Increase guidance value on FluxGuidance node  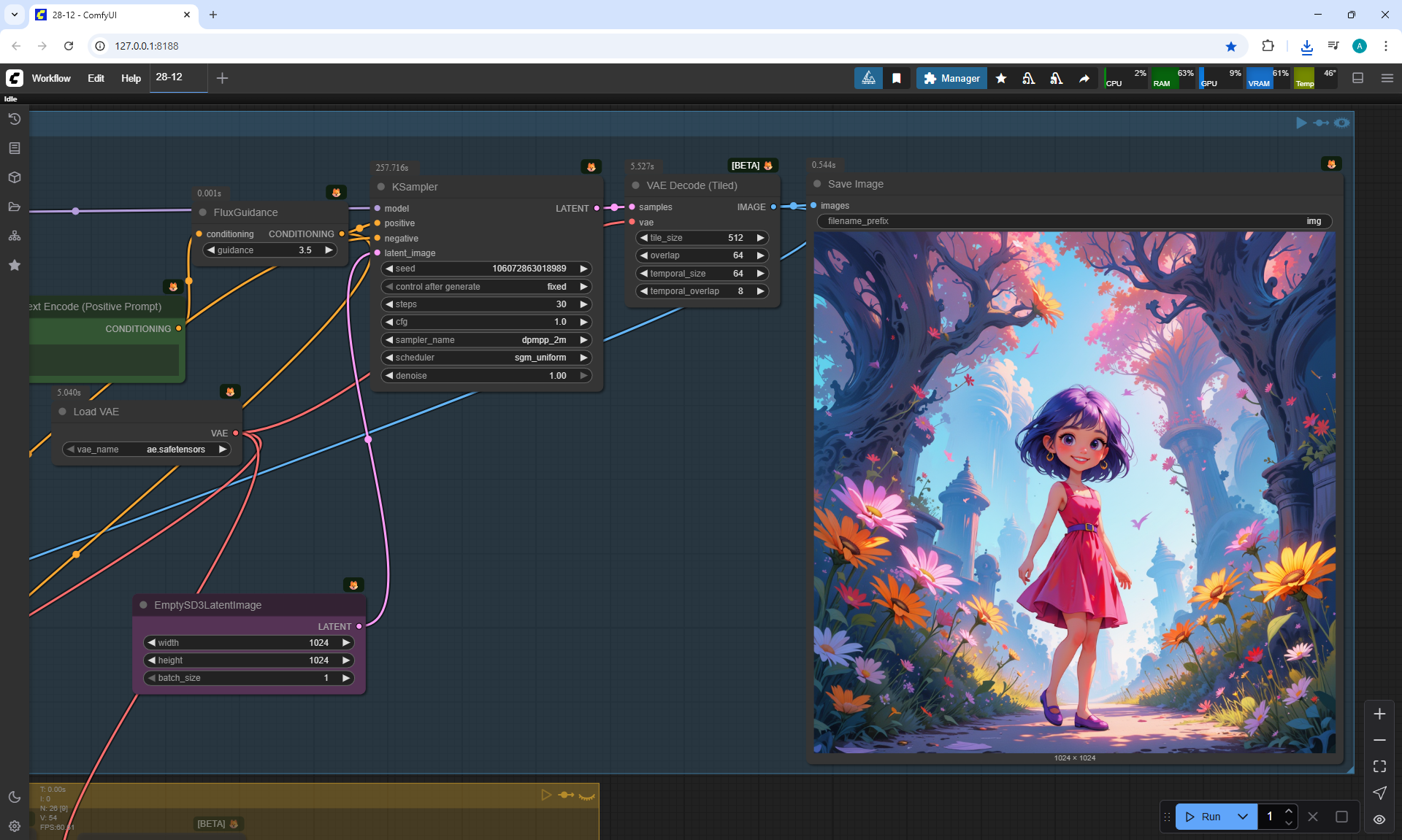pos(329,250)
